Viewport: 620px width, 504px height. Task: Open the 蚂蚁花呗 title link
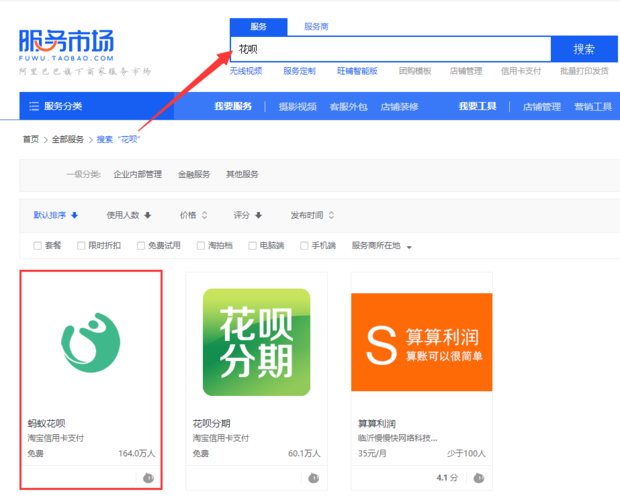tap(46, 424)
